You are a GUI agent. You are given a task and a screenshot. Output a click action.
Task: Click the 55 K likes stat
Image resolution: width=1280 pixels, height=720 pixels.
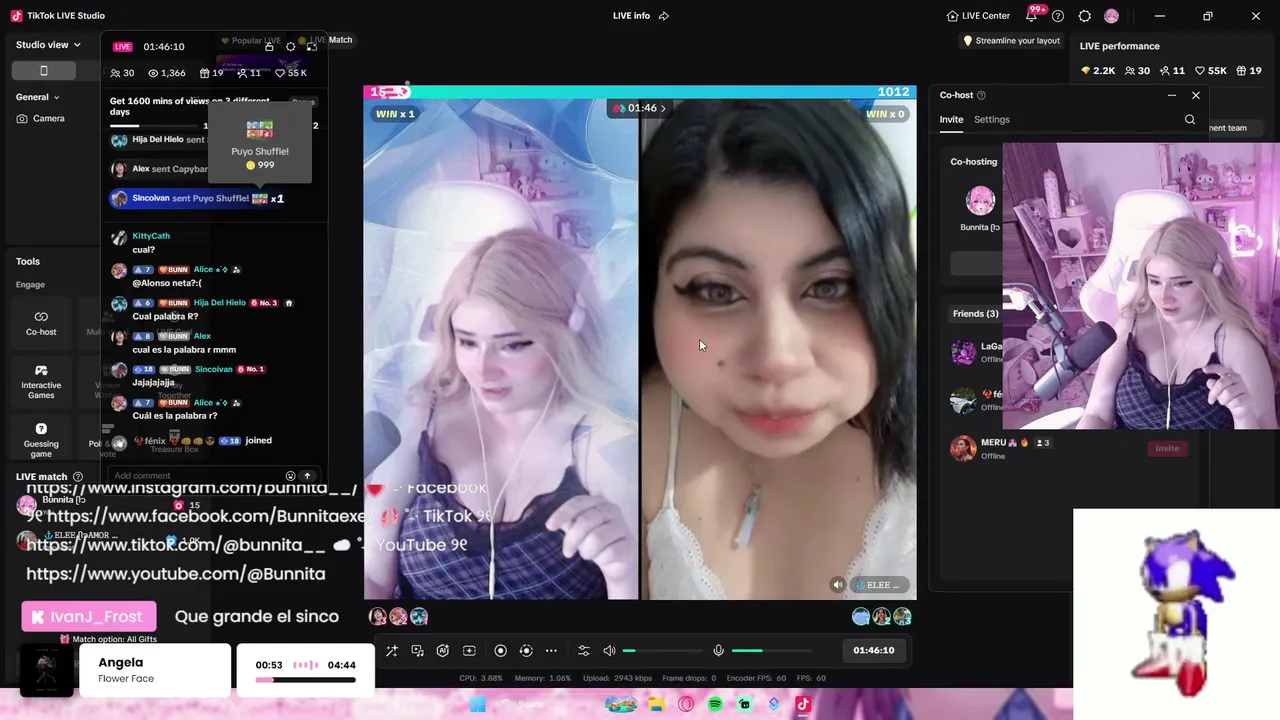click(x=291, y=73)
